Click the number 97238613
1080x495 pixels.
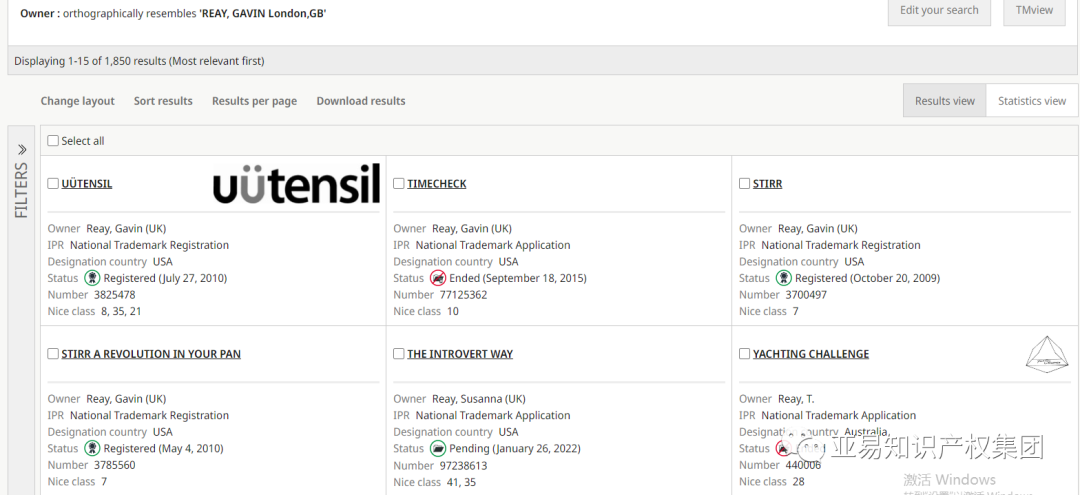click(x=464, y=465)
